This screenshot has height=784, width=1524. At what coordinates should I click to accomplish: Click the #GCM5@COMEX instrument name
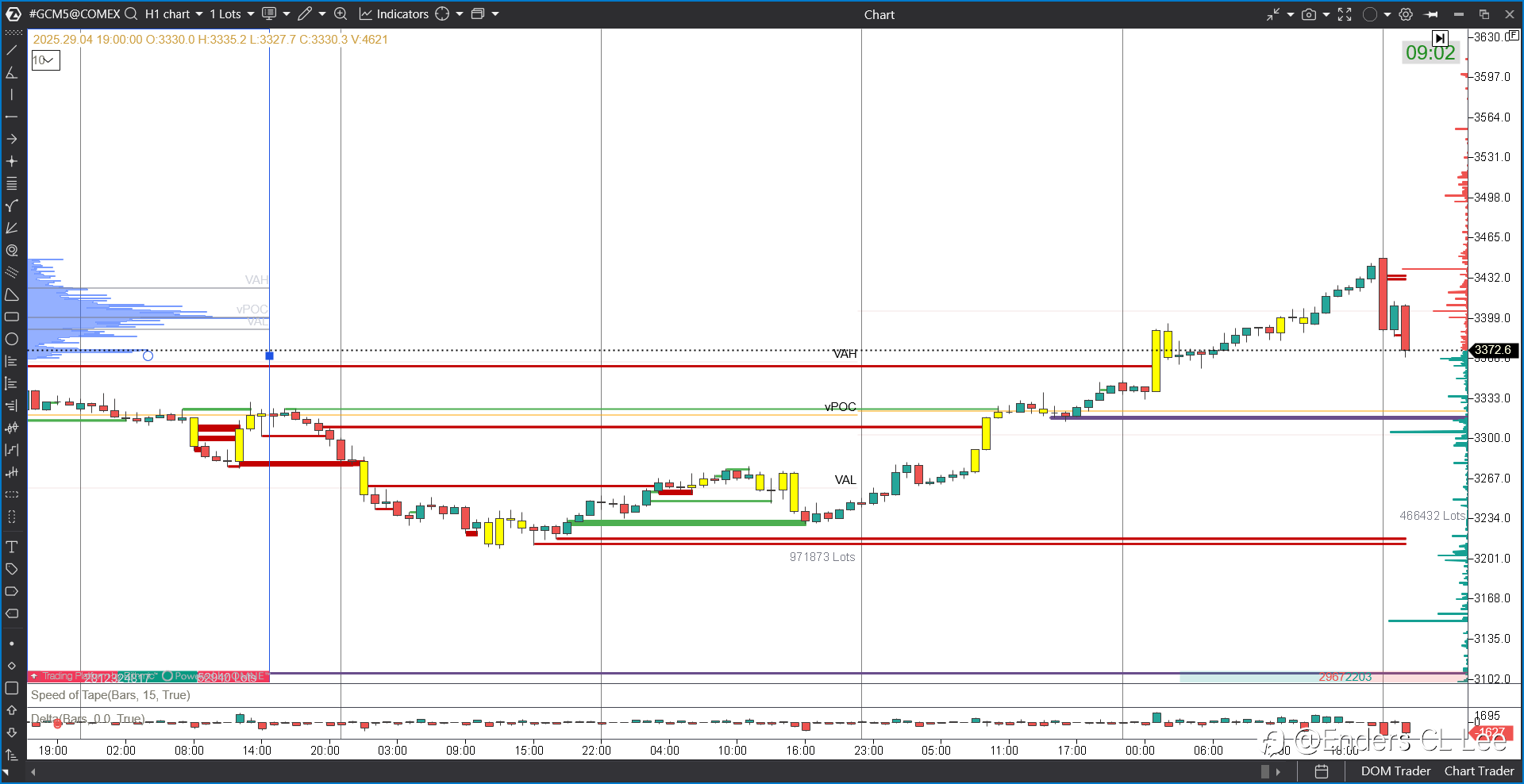click(x=75, y=13)
